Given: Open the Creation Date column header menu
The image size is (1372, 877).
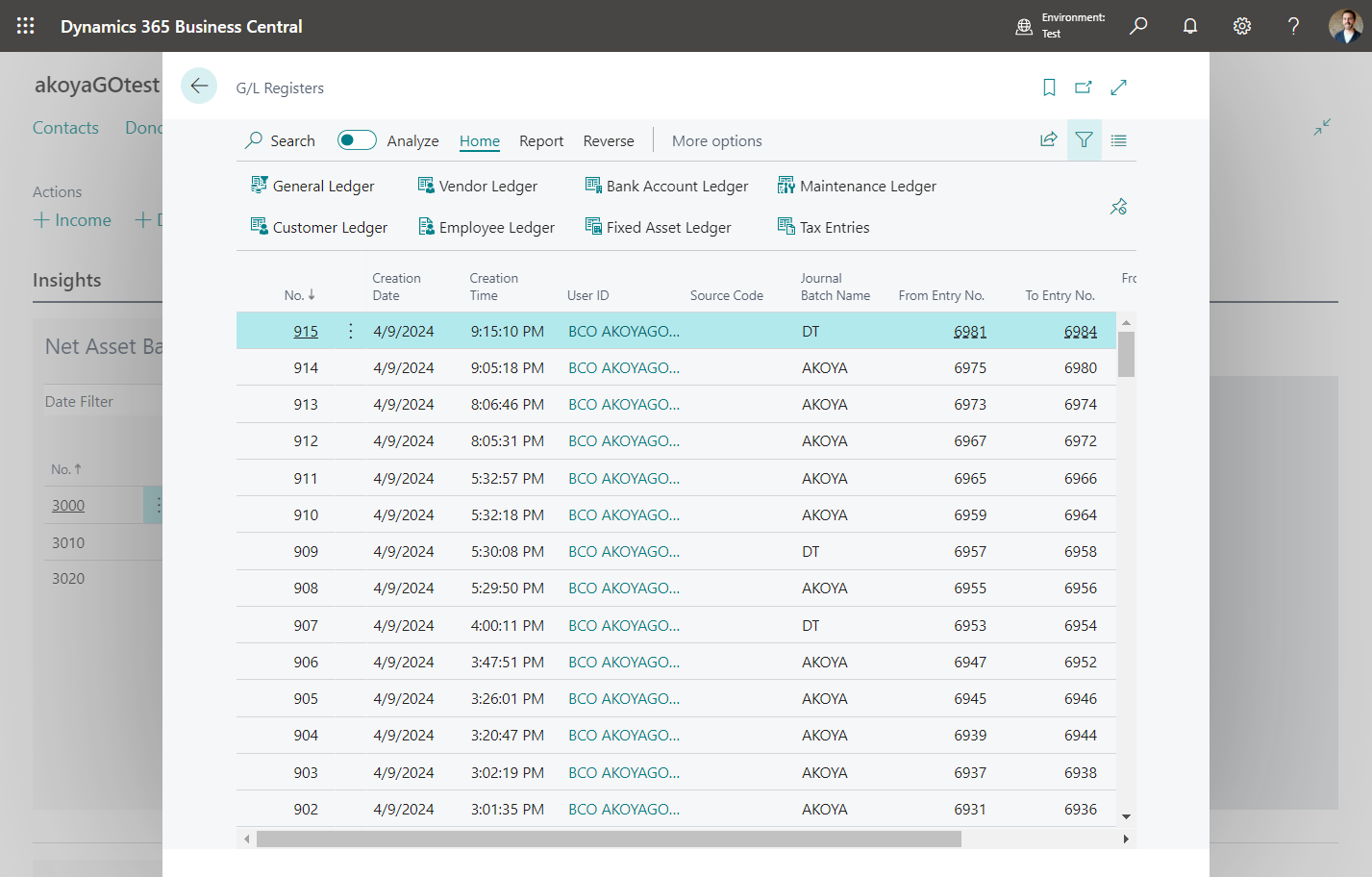Looking at the screenshot, I should click(x=396, y=287).
